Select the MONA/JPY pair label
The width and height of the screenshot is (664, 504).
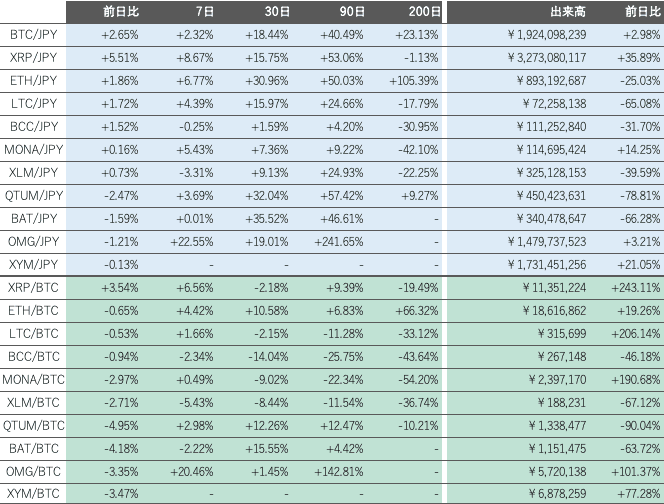[x=33, y=150]
